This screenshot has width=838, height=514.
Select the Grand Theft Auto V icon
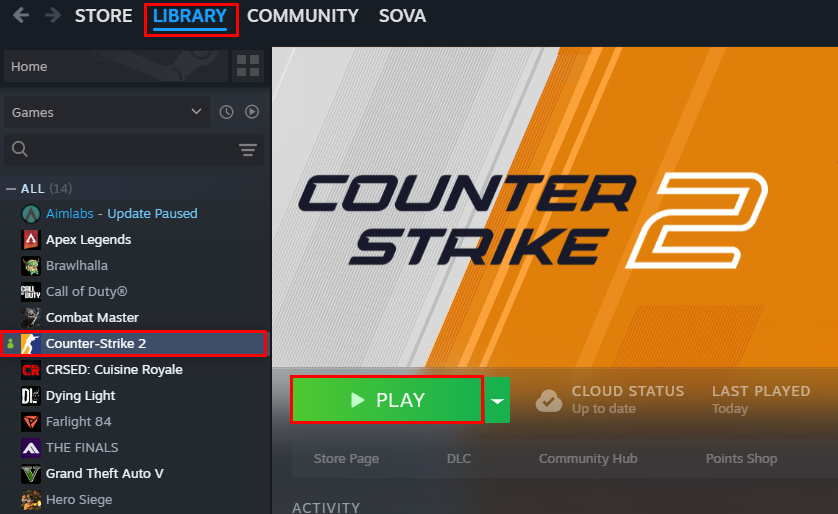[30, 474]
